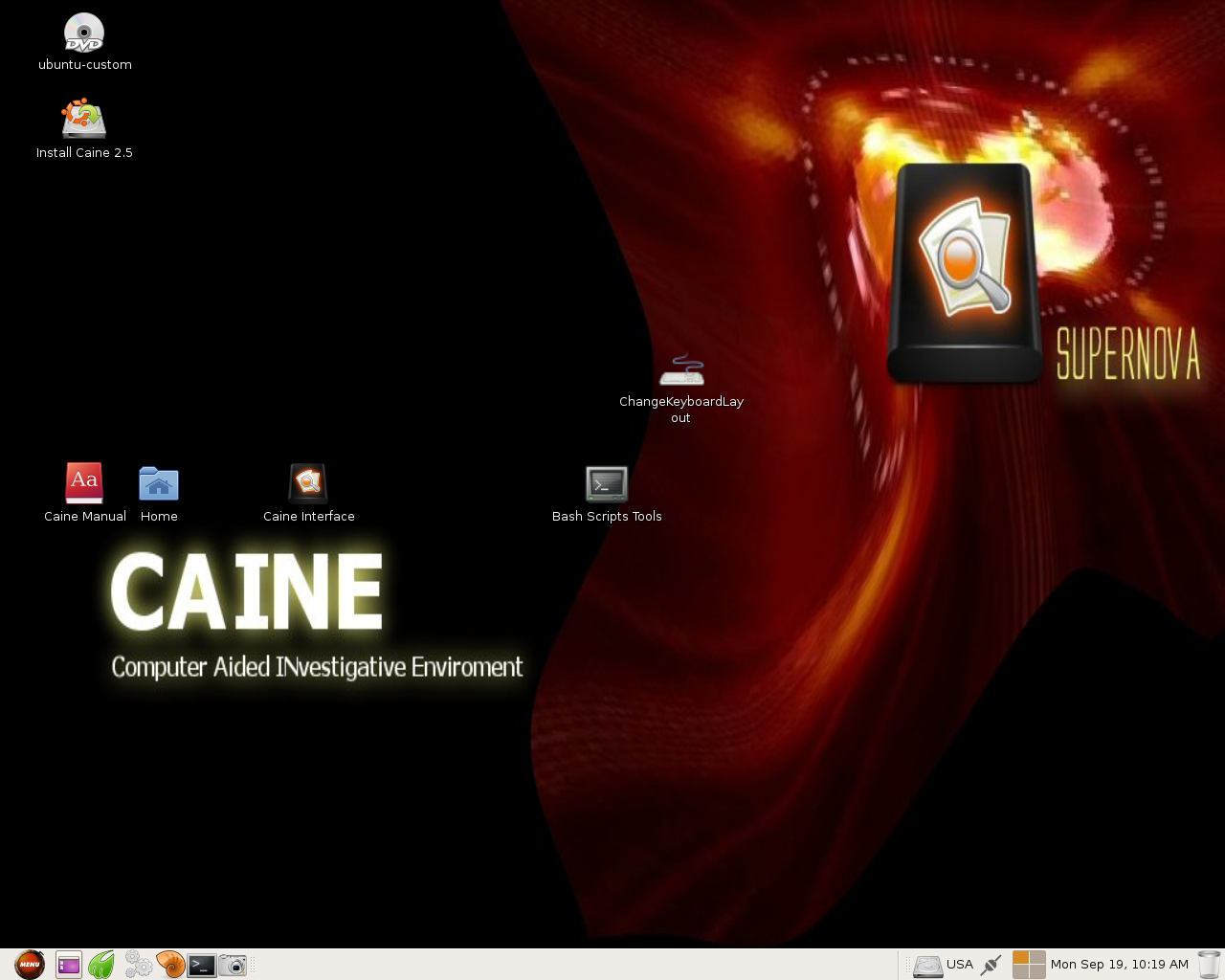Image resolution: width=1225 pixels, height=980 pixels.
Task: Open the camera screenshot tool
Action: coord(233,965)
